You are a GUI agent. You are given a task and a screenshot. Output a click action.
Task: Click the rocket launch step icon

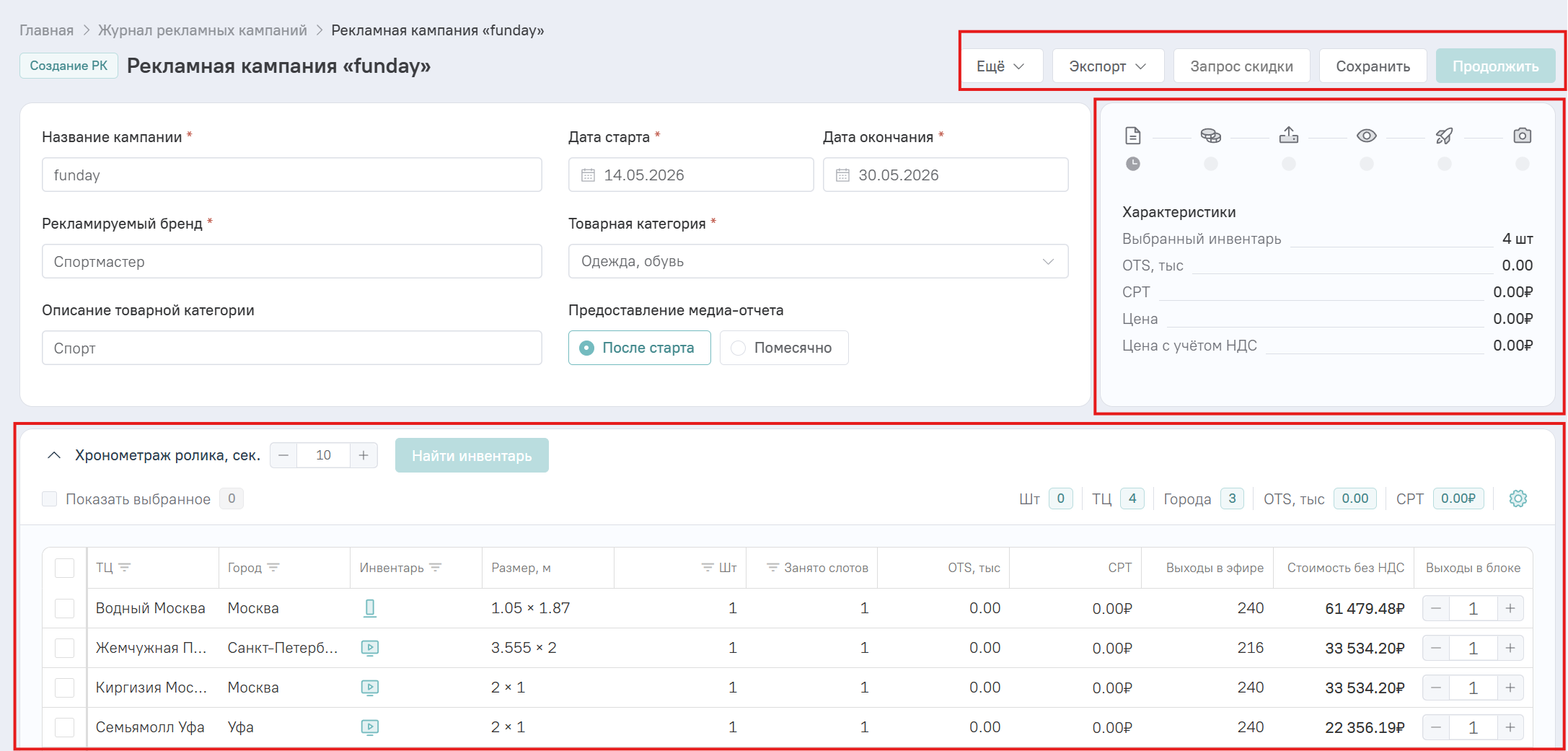(x=1445, y=136)
